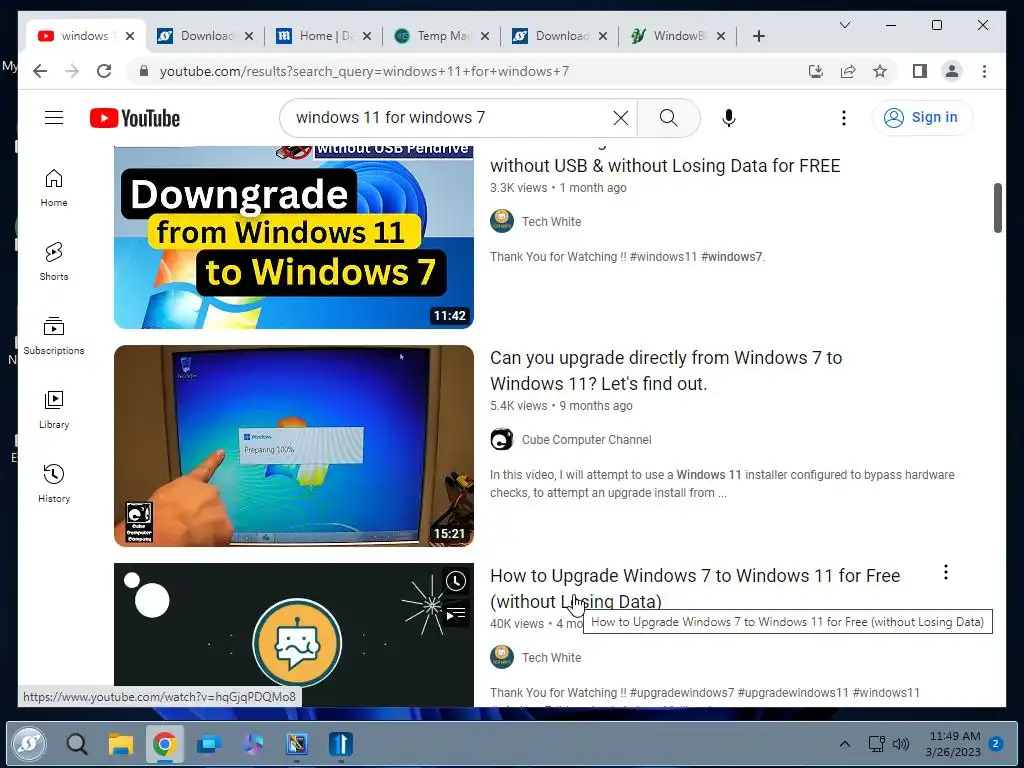Click the address bar URL

click(364, 71)
